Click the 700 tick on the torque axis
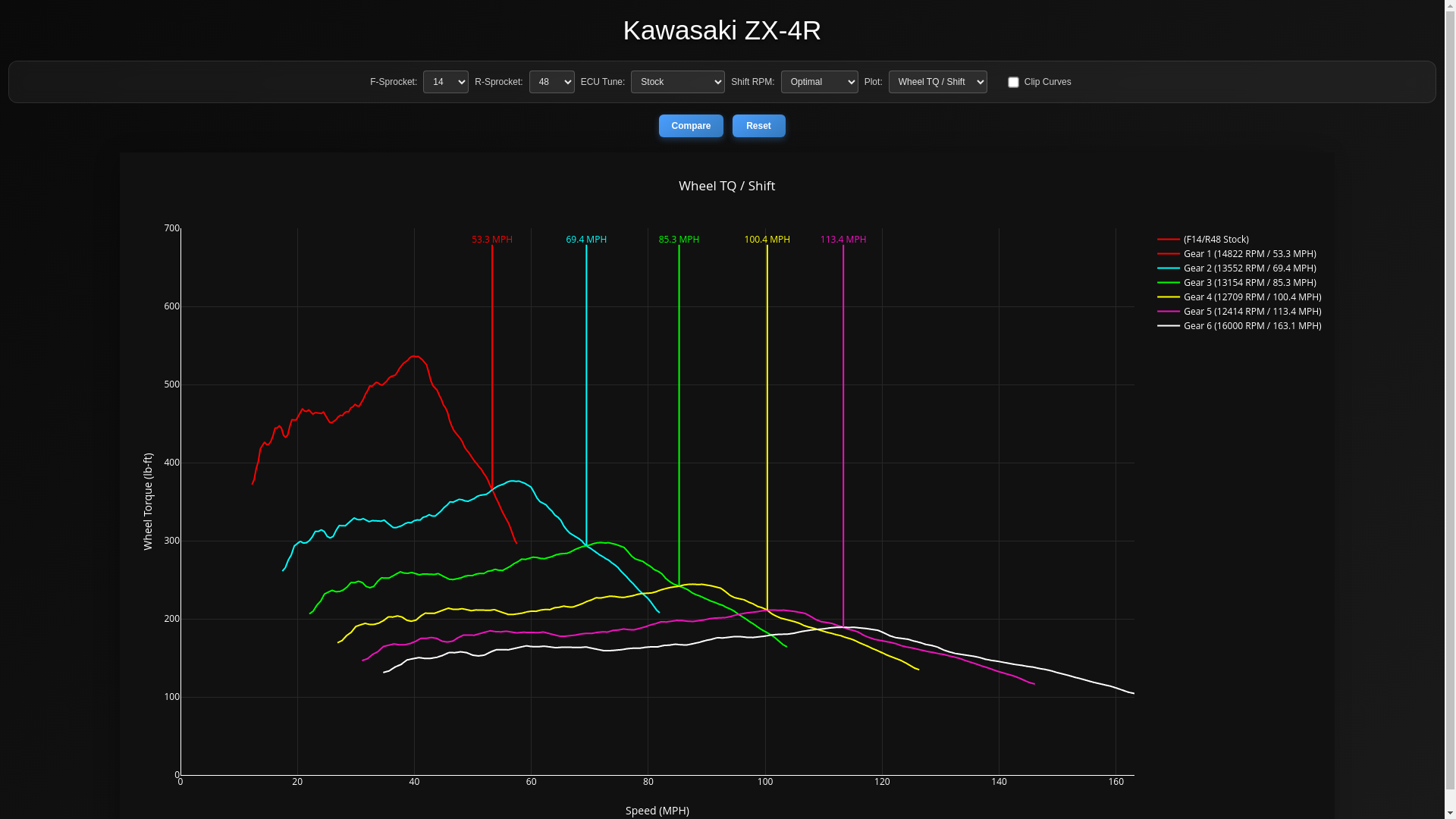 point(172,228)
